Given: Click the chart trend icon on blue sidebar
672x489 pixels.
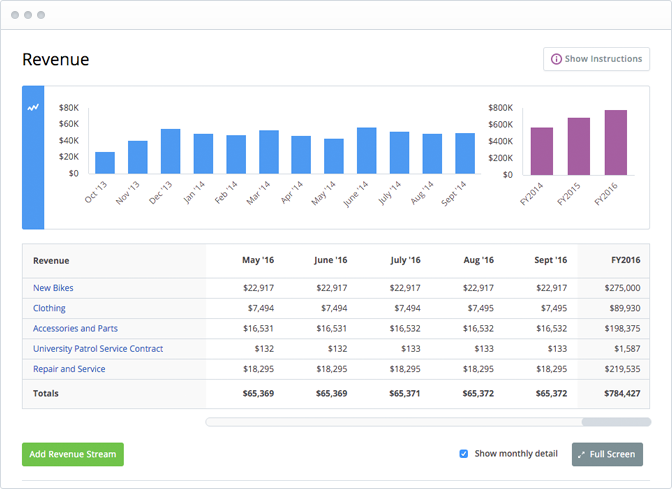Looking at the screenshot, I should 33,107.
